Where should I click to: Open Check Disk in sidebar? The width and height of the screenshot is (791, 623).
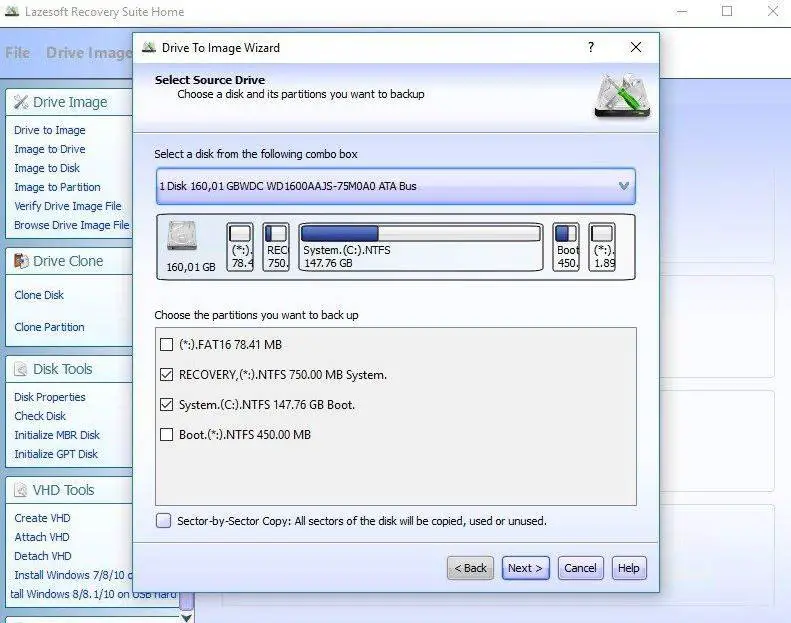(x=40, y=416)
